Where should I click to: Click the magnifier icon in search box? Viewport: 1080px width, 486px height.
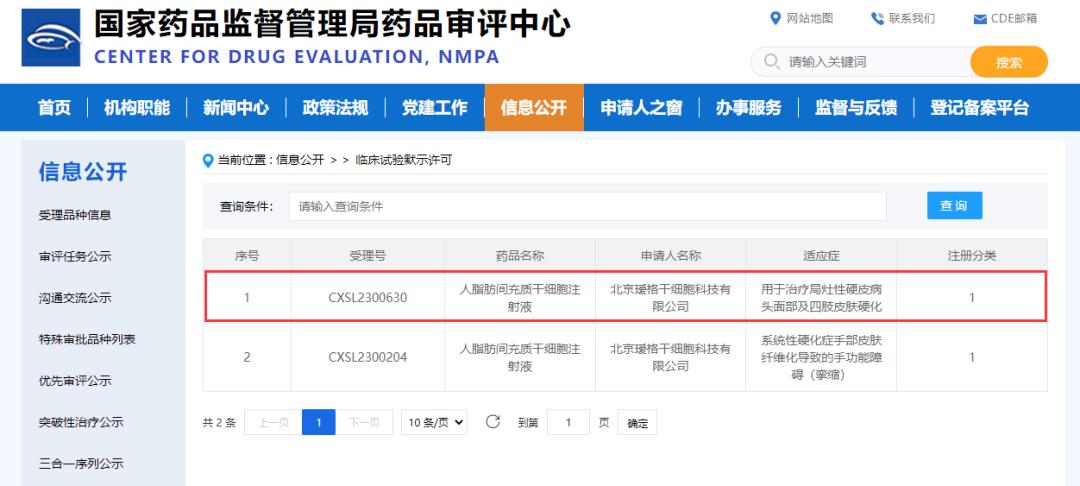772,62
